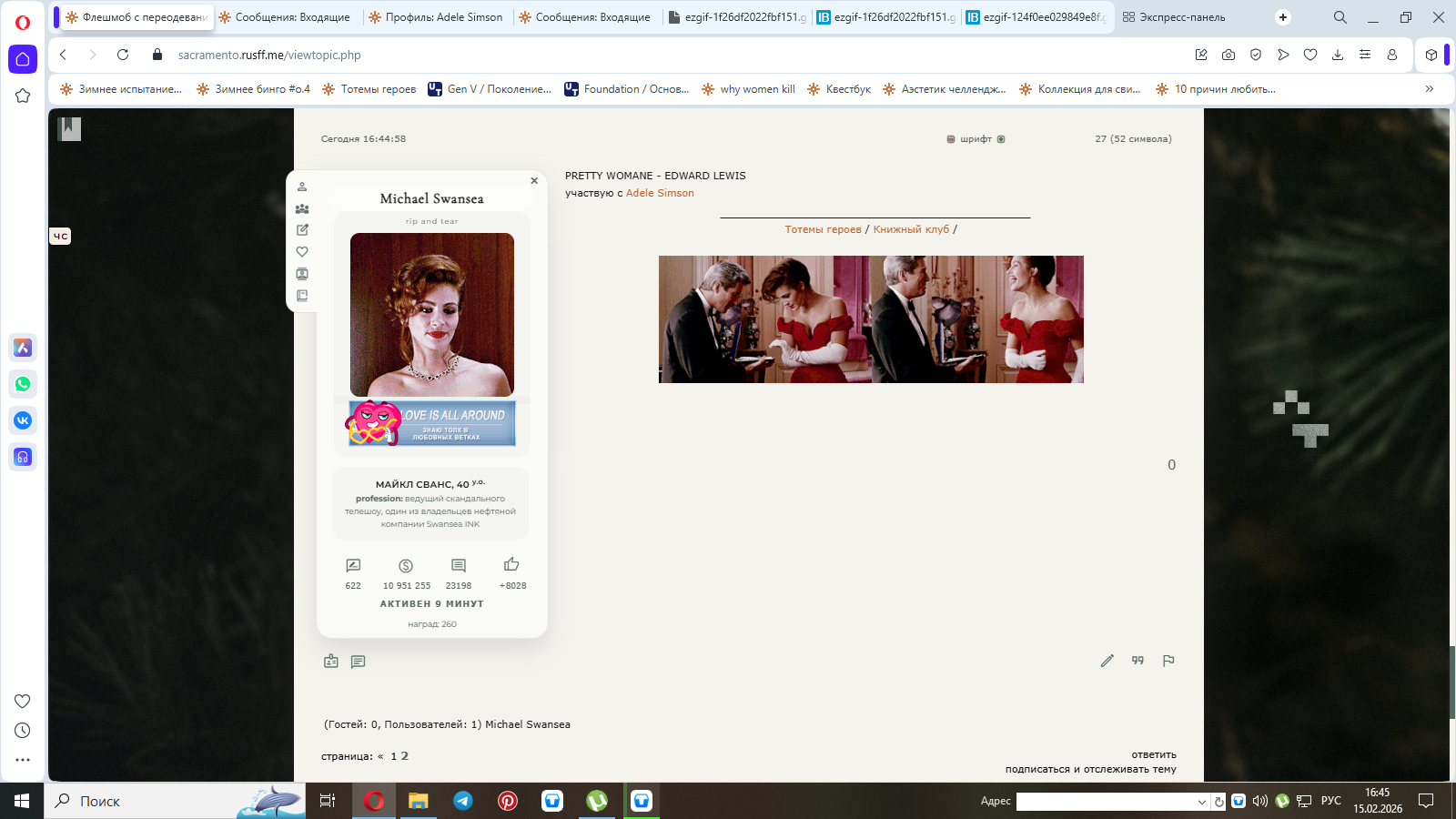Click the quote post icon
The width and height of the screenshot is (1456, 819).
tap(1137, 661)
